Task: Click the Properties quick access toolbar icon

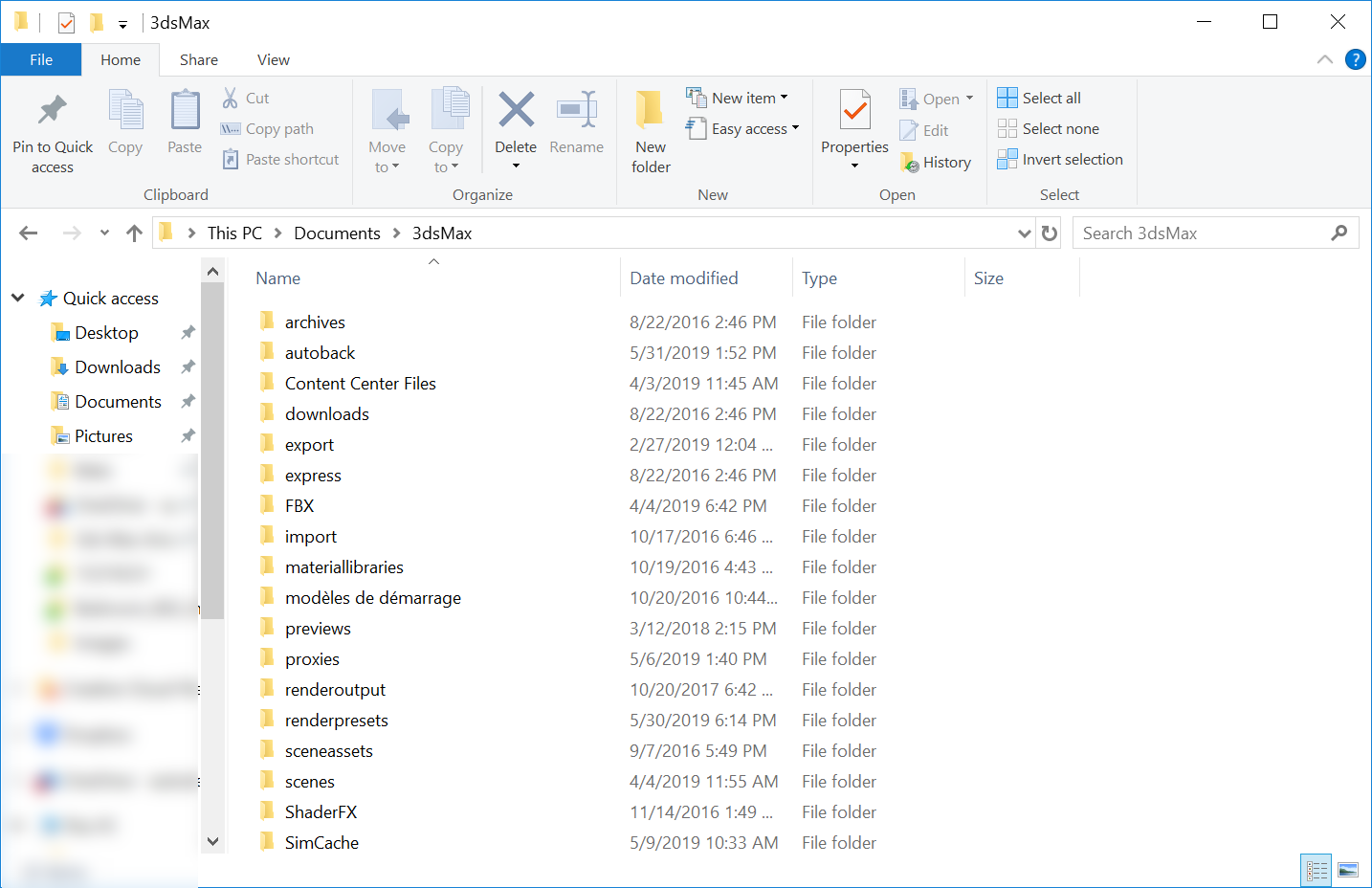Action: point(66,22)
